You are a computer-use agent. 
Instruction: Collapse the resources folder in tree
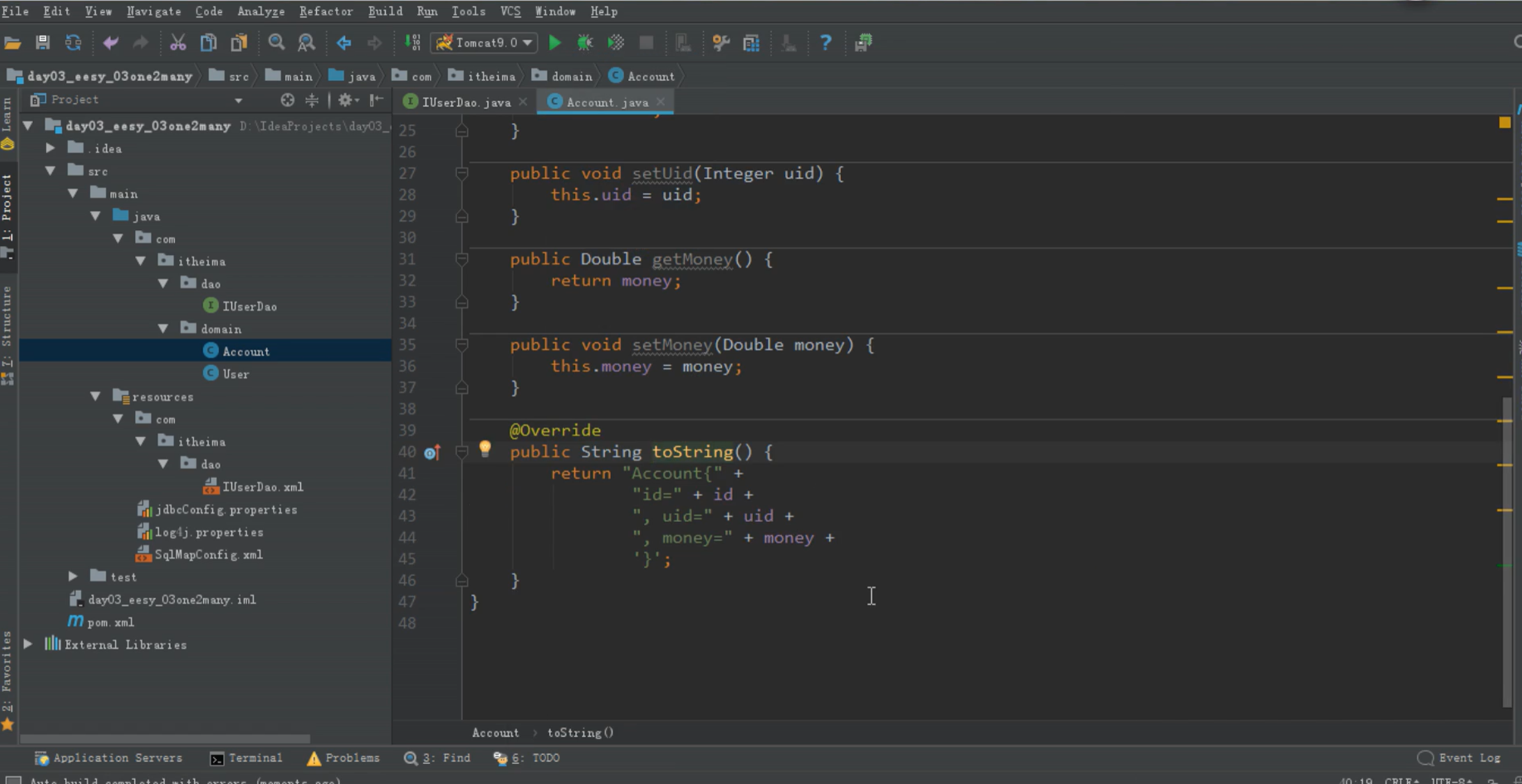coord(96,396)
